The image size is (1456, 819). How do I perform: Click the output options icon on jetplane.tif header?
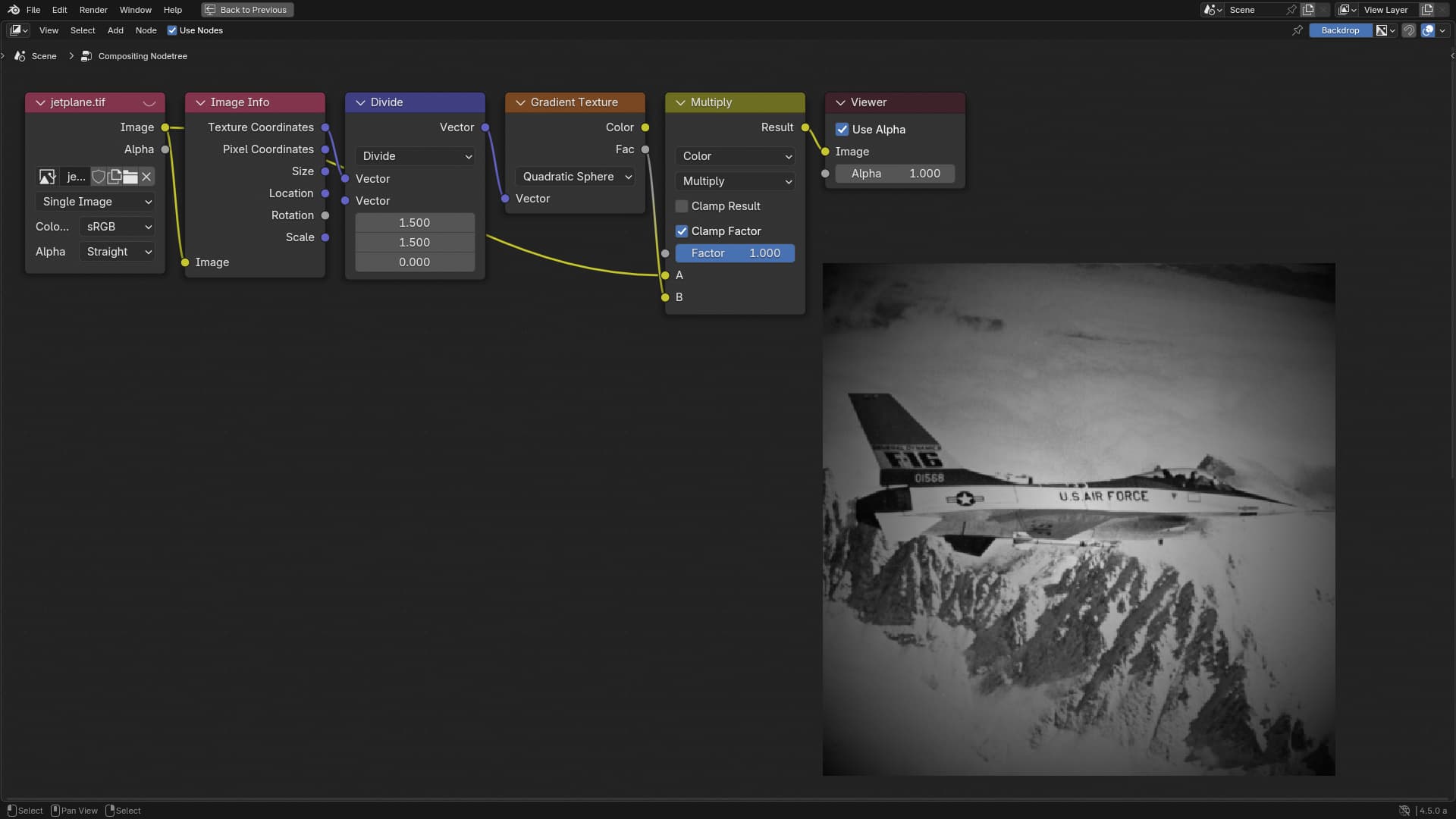coord(149,102)
